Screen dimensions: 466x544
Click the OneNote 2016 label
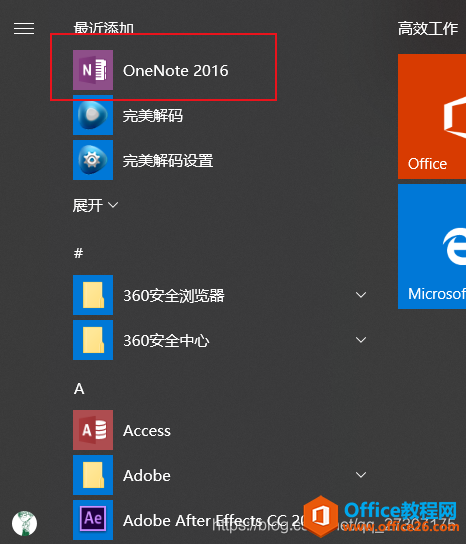point(176,71)
